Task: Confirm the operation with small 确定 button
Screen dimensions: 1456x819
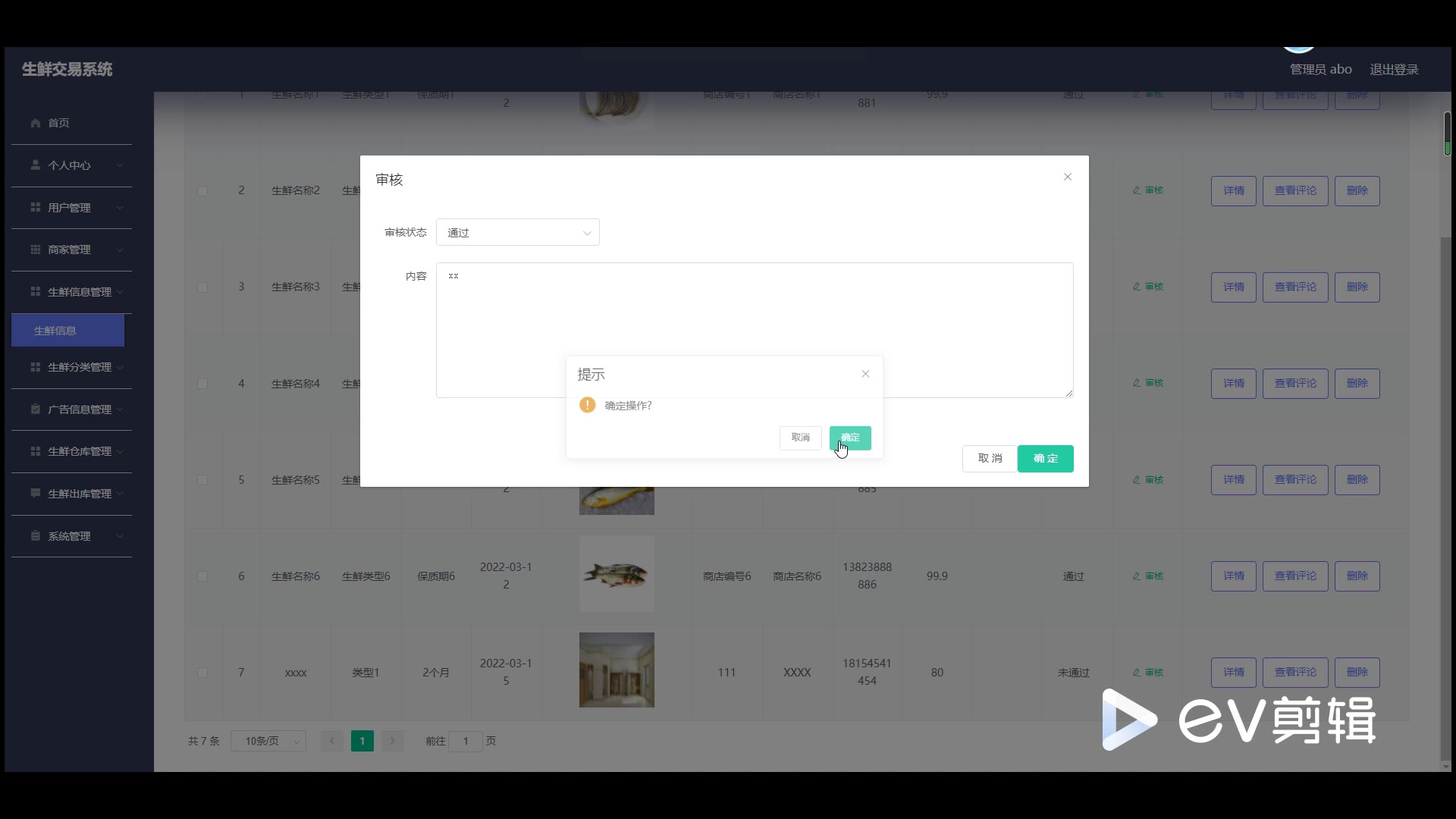Action: 850,438
